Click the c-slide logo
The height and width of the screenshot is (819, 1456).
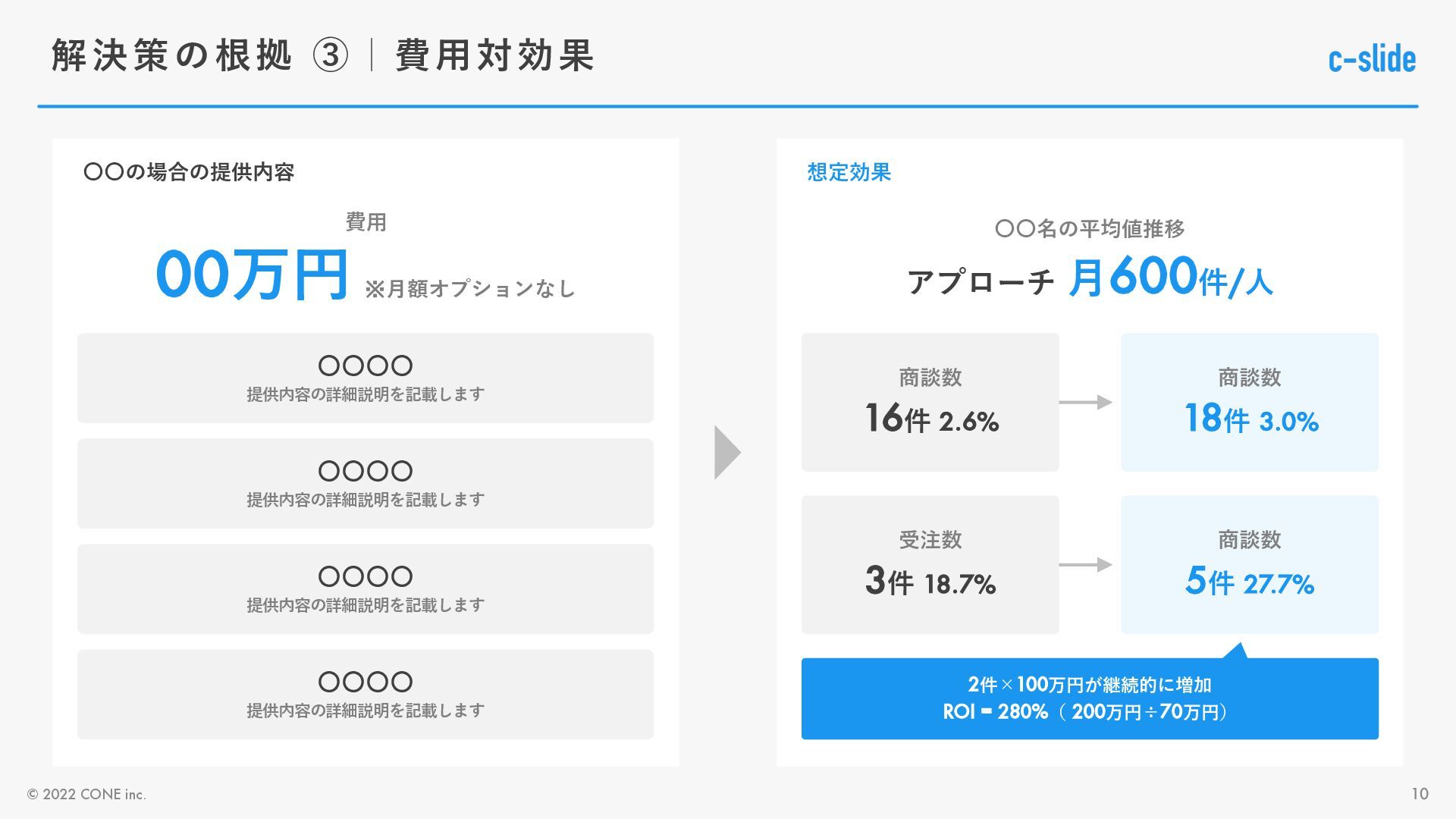(x=1372, y=59)
